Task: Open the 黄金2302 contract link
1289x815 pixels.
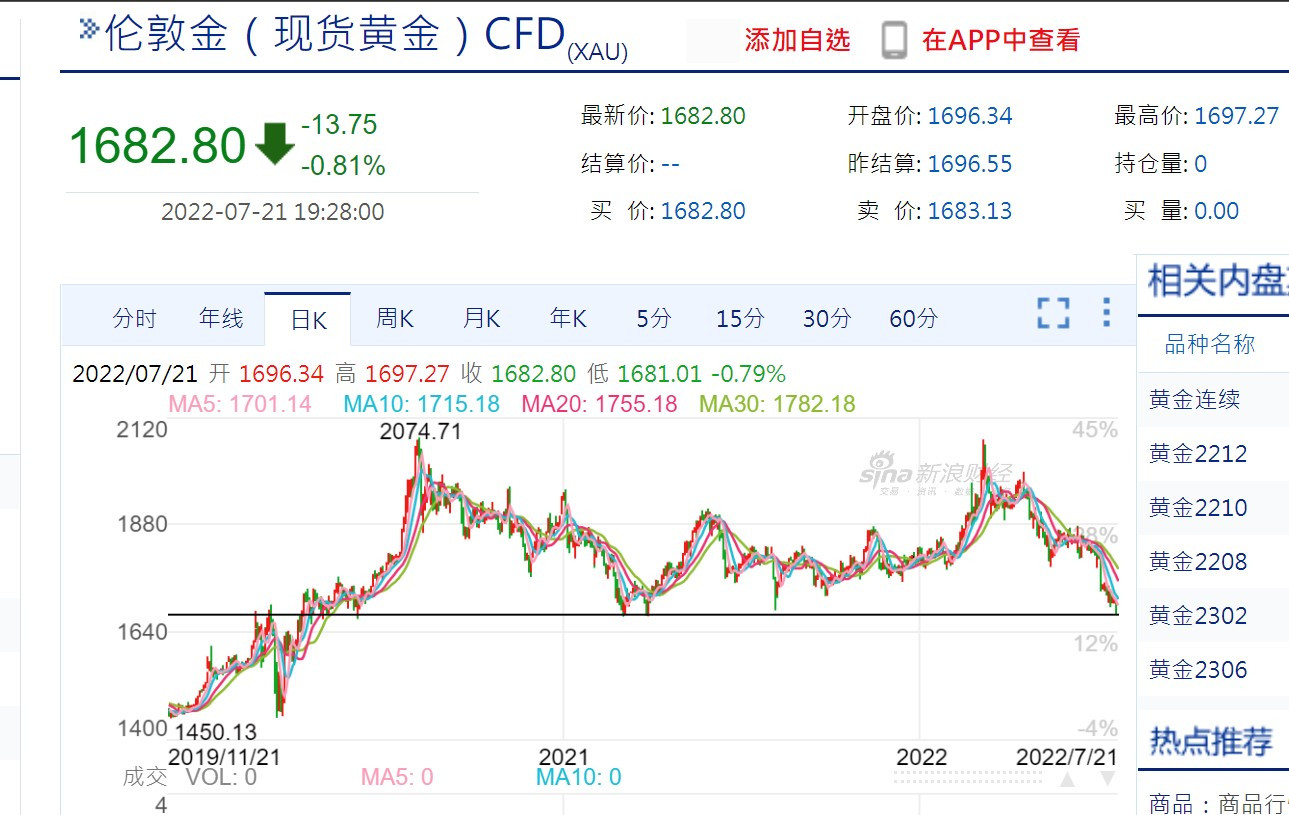Action: [1198, 616]
